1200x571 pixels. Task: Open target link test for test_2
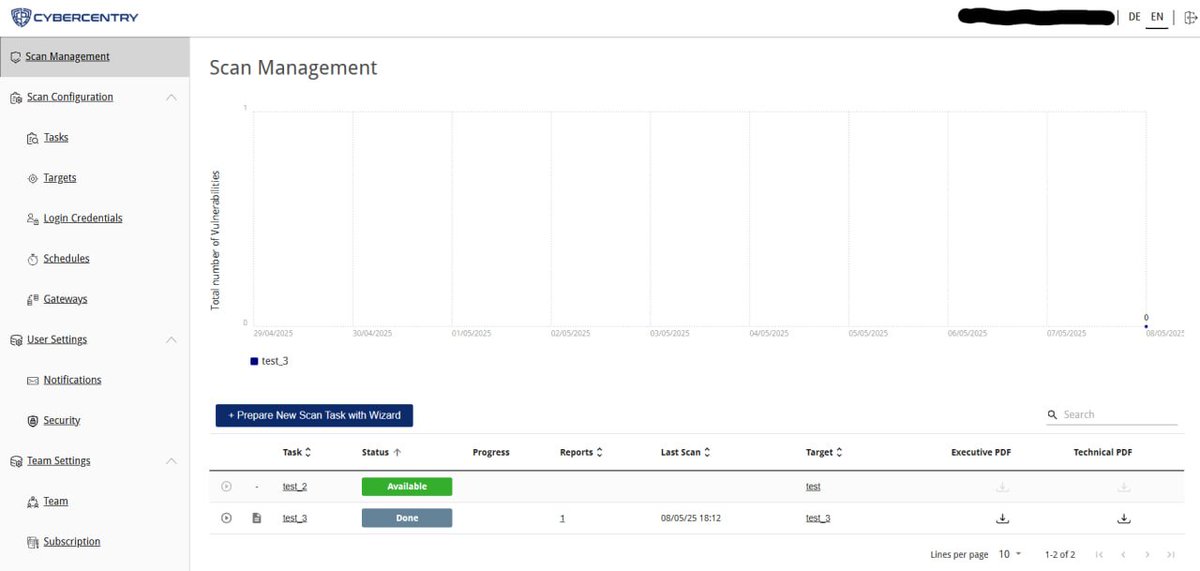coord(813,487)
